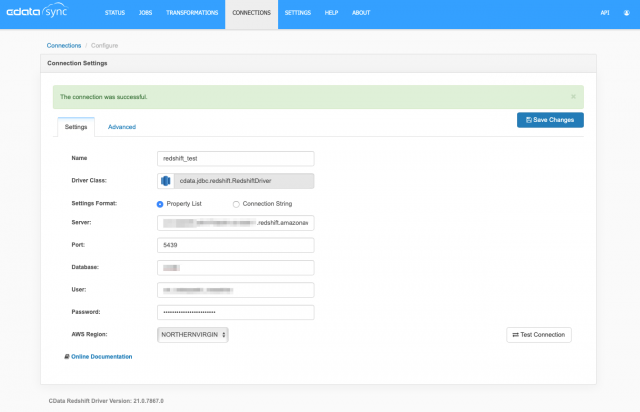Viewport: 640px width, 412px height.
Task: Open the AWS Region dropdown
Action: (x=193, y=335)
